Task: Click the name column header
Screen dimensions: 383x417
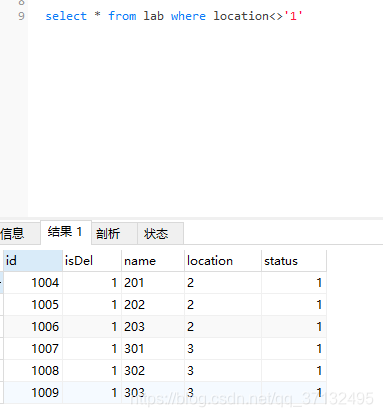Action: [153, 261]
